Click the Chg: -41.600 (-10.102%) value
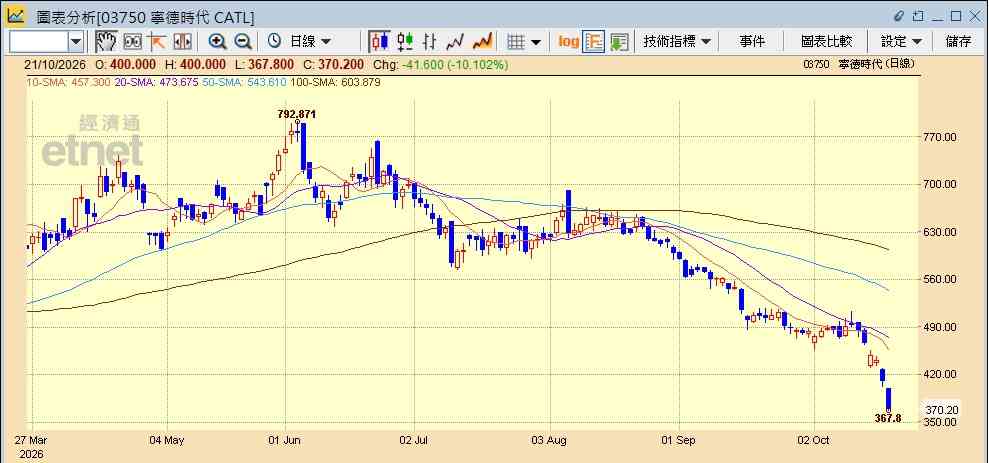This screenshot has height=463, width=989. [441, 64]
